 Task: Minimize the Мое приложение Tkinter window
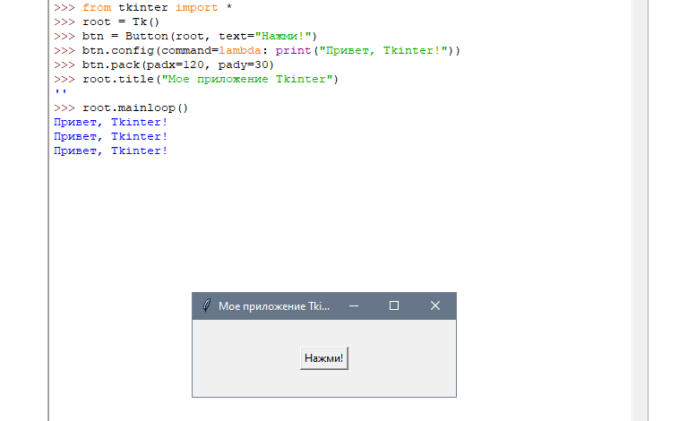click(353, 306)
